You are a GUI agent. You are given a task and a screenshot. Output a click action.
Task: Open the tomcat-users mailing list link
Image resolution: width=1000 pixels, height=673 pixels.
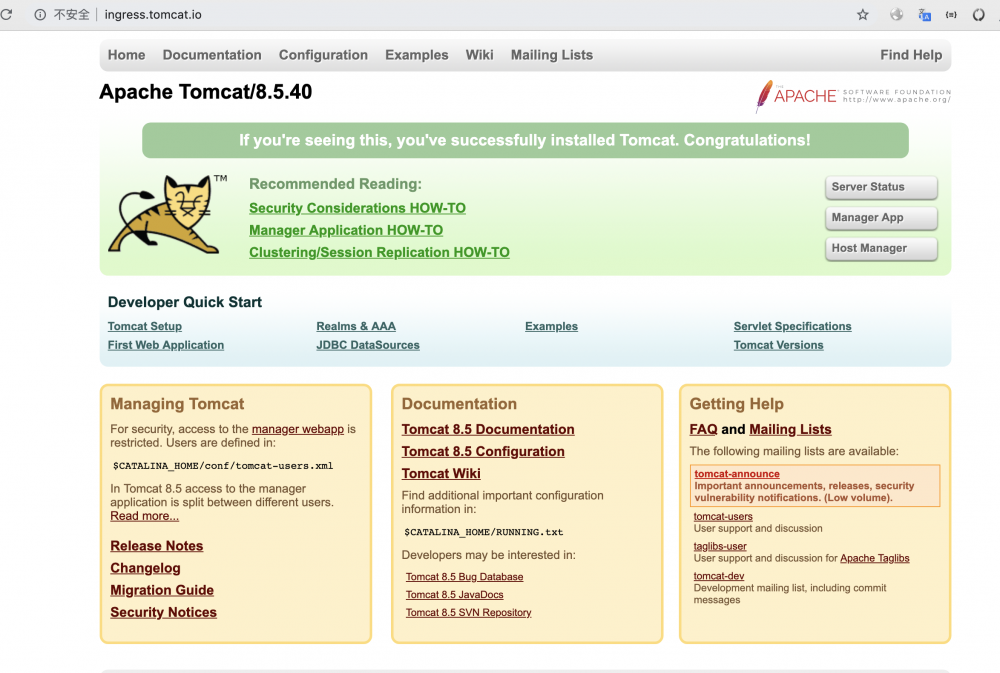point(723,517)
